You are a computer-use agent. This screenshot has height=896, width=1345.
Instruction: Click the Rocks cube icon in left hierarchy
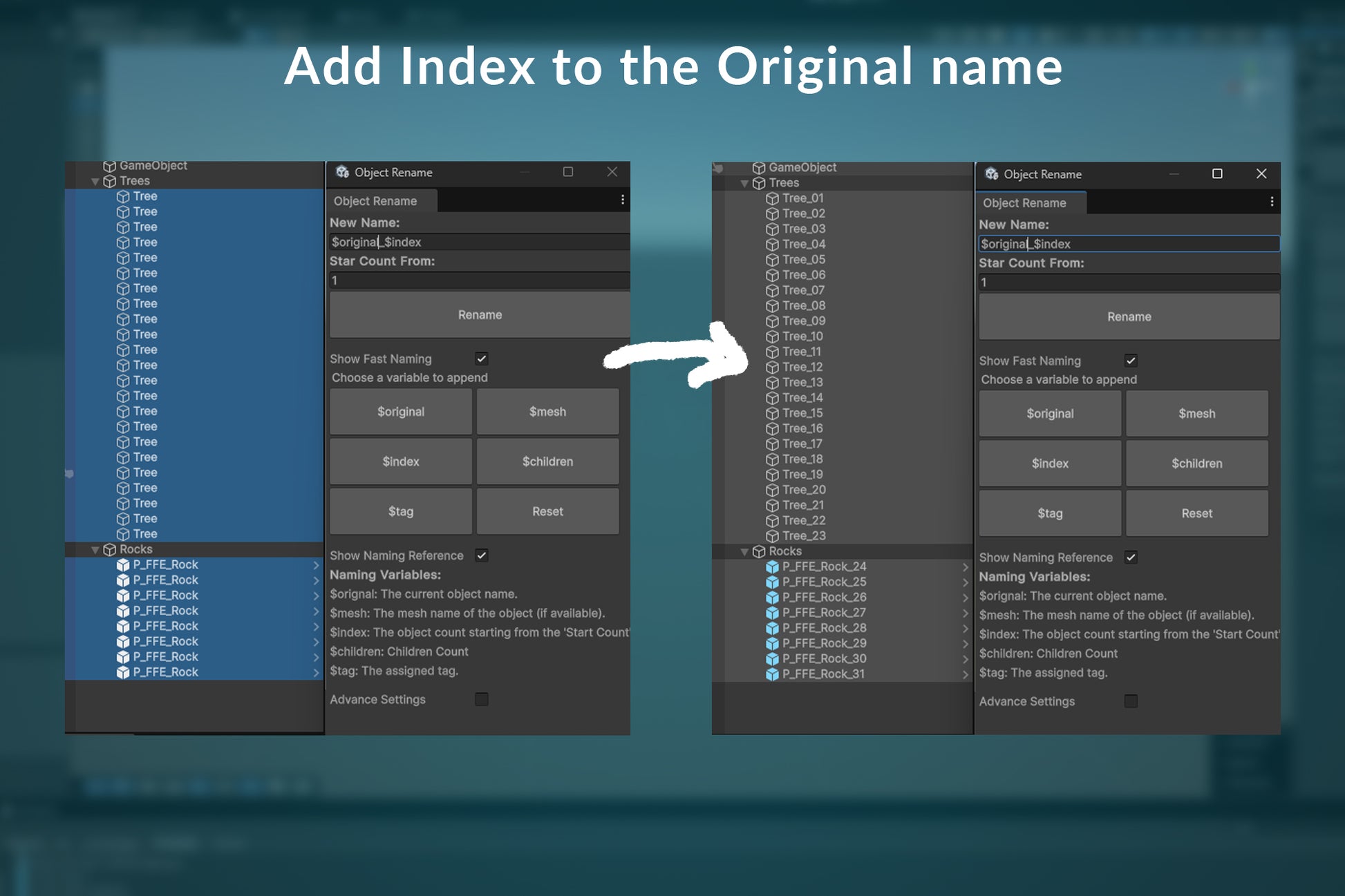click(x=109, y=550)
